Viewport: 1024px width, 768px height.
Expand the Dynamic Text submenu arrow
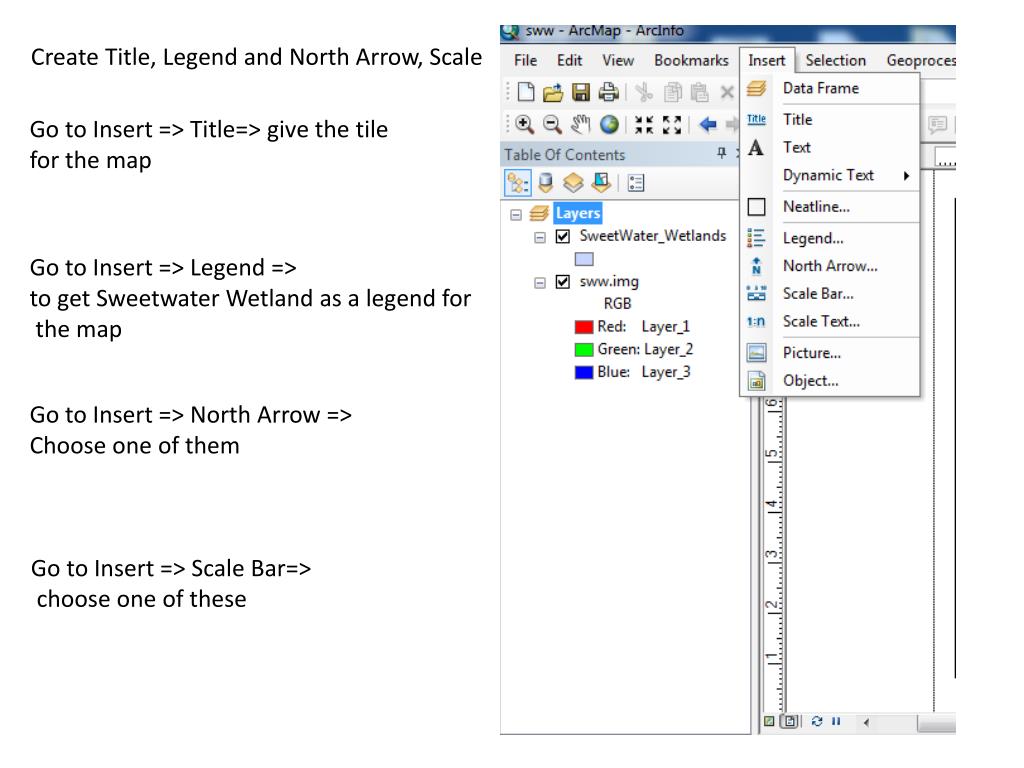coord(906,176)
